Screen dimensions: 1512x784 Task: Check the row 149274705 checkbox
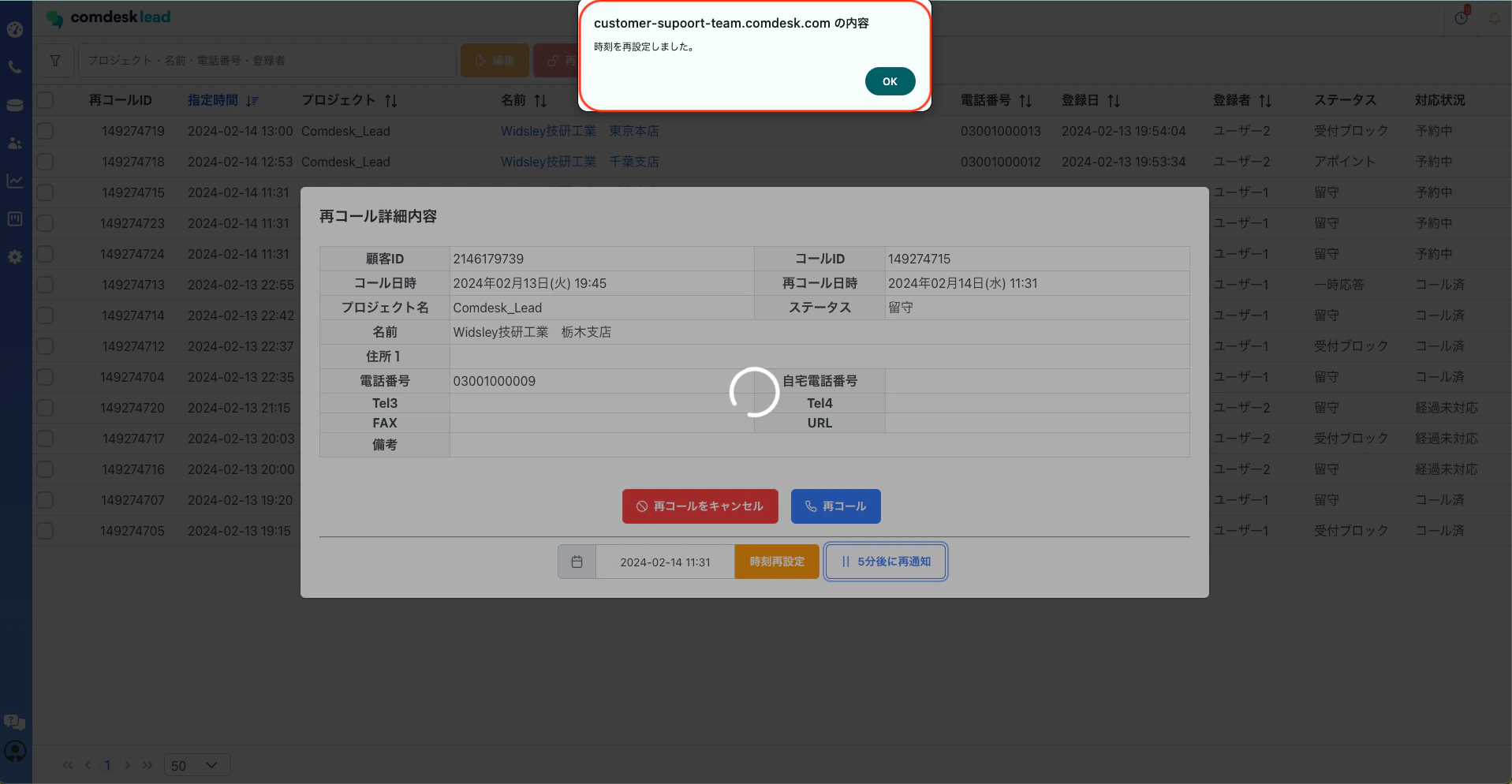tap(45, 531)
